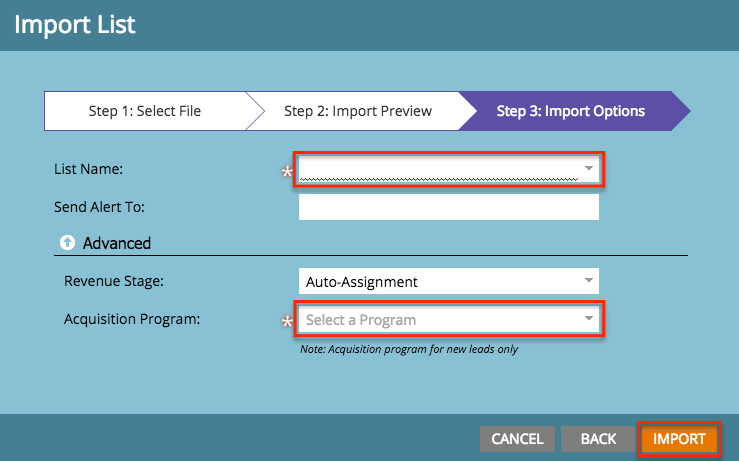Collapse the Advanced section arrow icon
The width and height of the screenshot is (739, 461).
[x=67, y=243]
